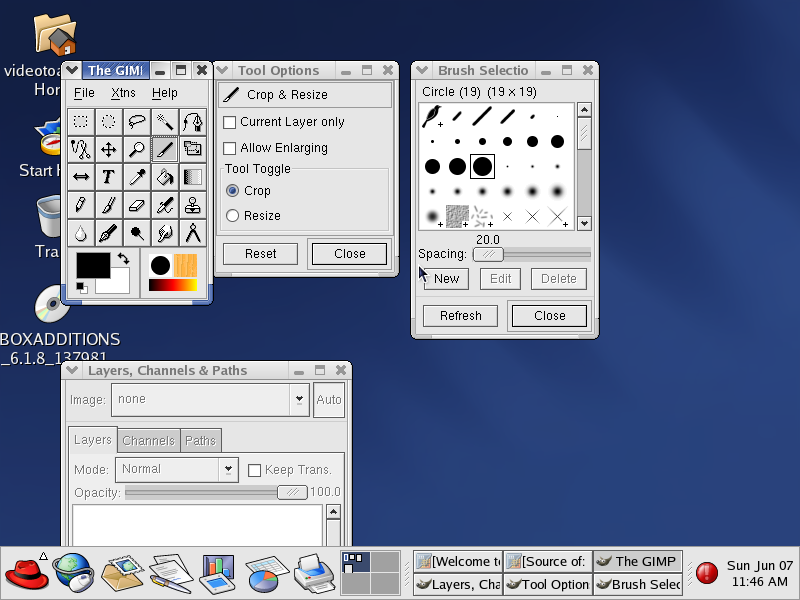800x600 pixels.
Task: Open The GIMP window menu arrow
Action: pos(72,70)
